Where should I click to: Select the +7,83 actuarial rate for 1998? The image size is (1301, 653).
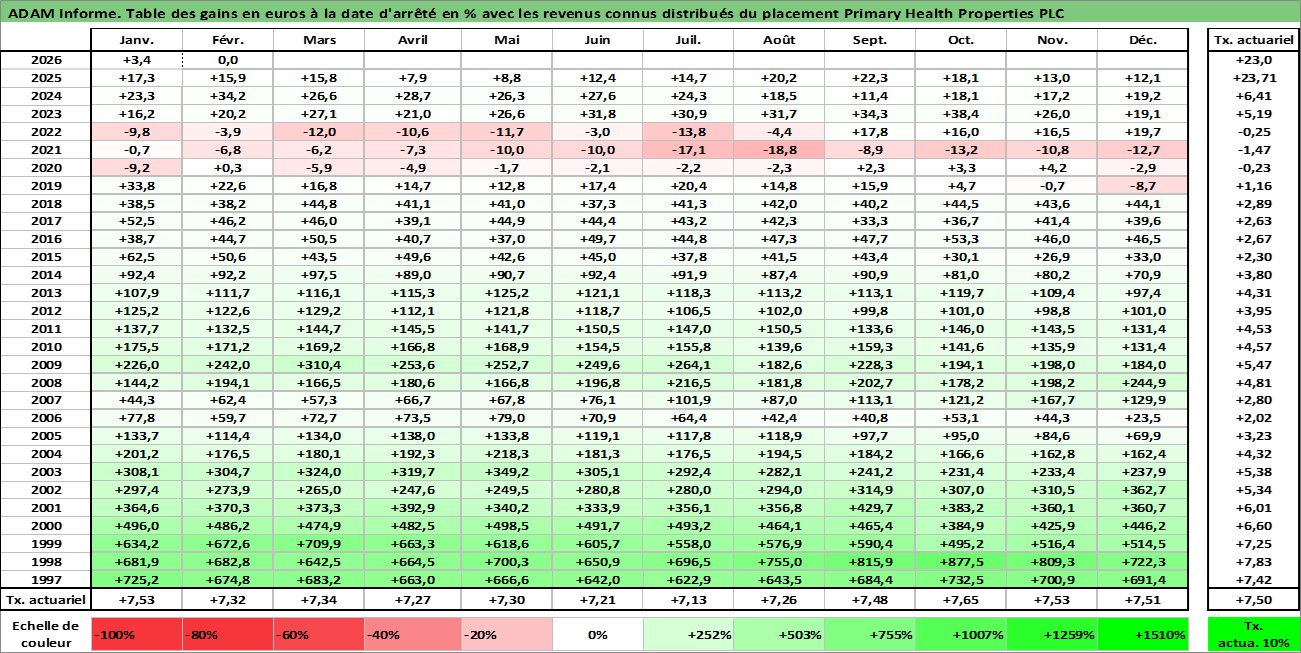coord(1253,561)
